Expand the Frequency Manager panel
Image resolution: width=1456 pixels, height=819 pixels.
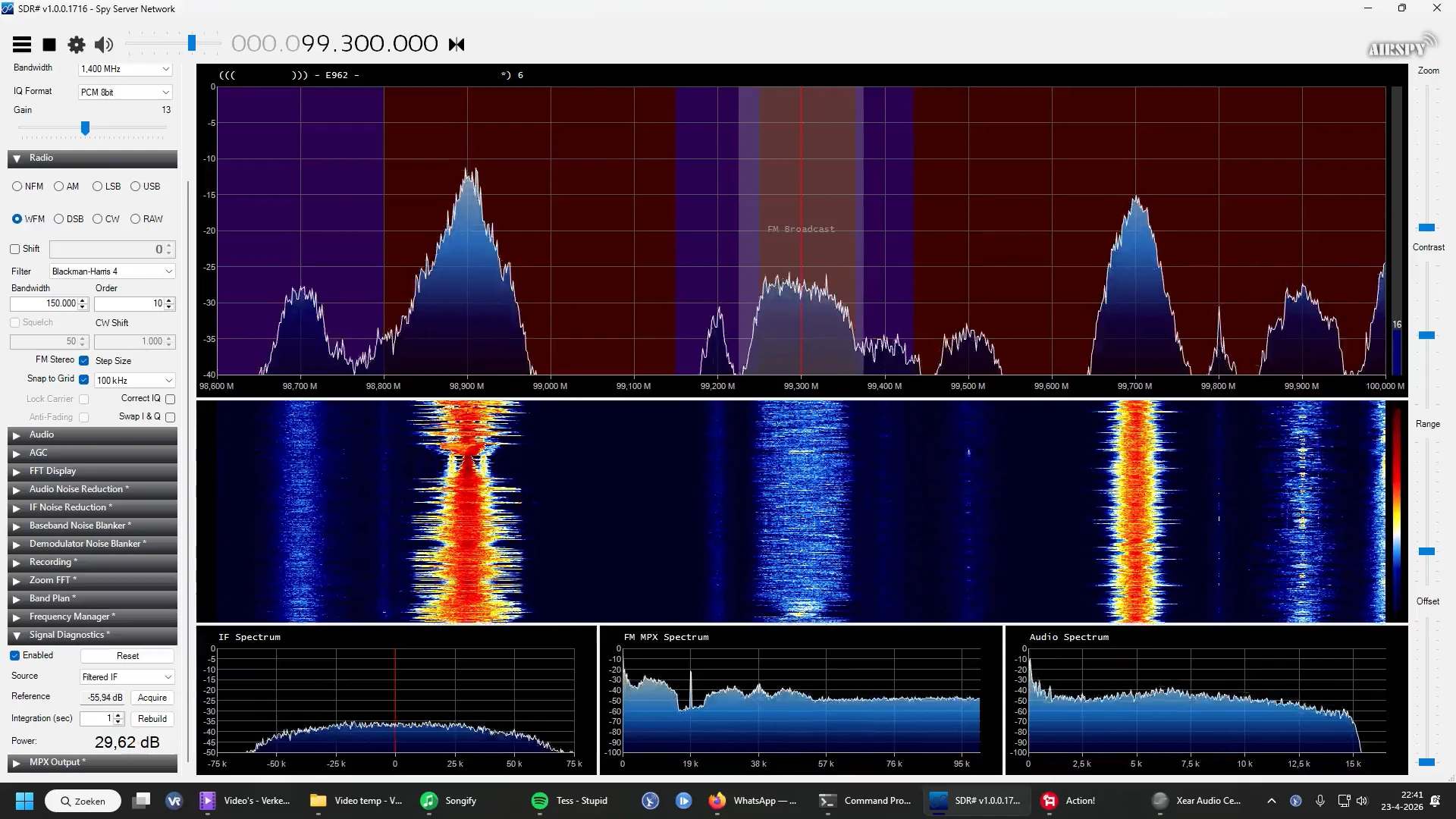93,617
